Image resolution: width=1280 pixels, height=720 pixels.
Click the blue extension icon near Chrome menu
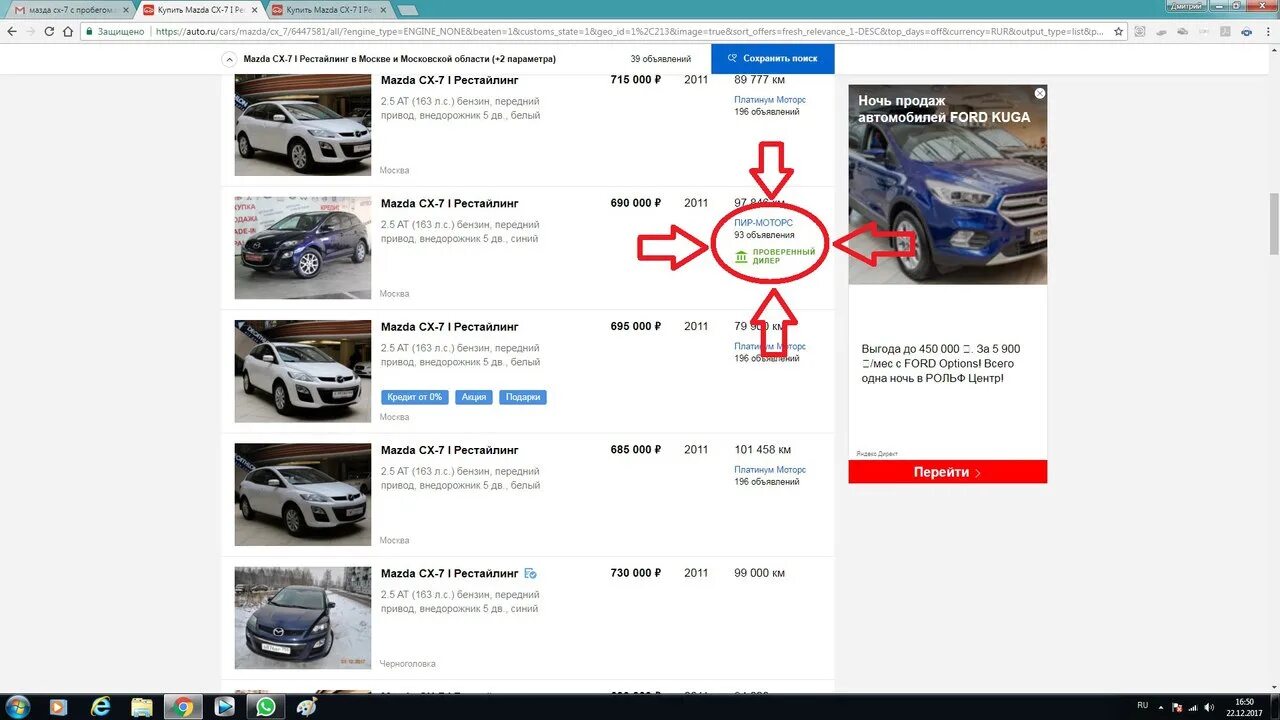click(x=1248, y=31)
